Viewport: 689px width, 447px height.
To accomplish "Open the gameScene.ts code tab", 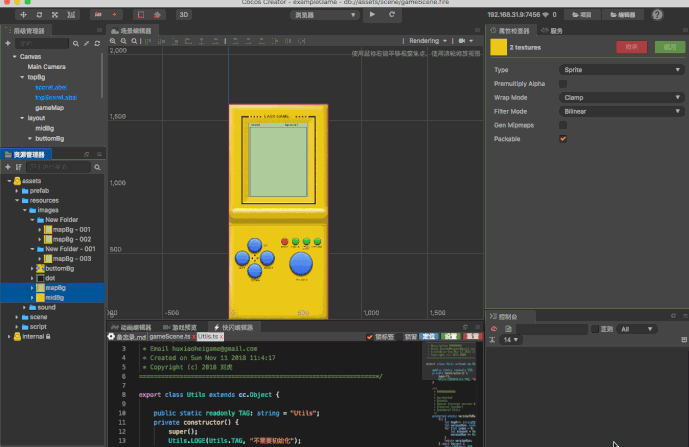I will (x=170, y=337).
